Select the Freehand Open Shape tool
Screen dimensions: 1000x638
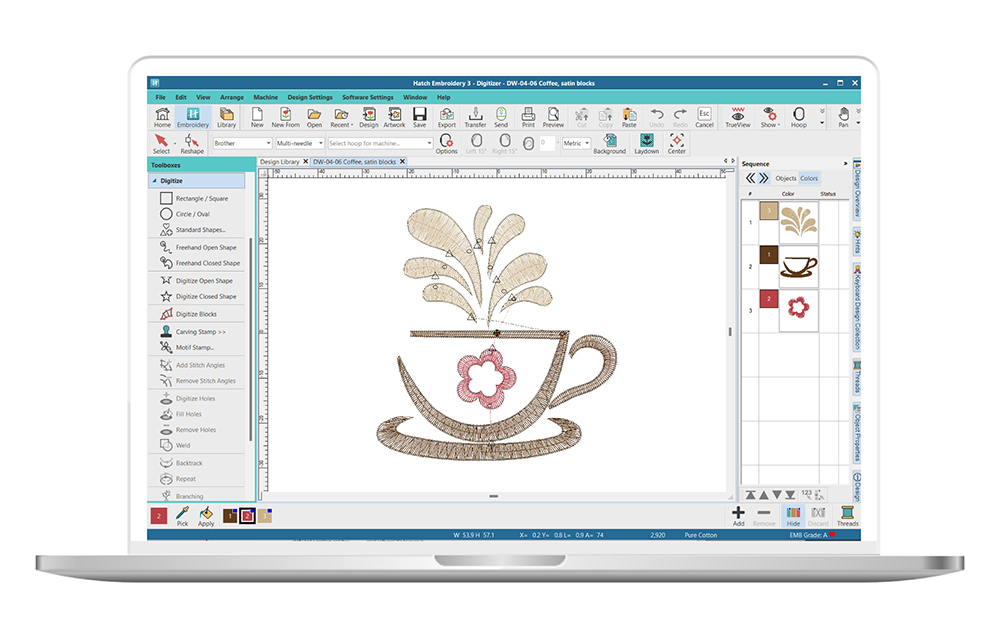196,247
